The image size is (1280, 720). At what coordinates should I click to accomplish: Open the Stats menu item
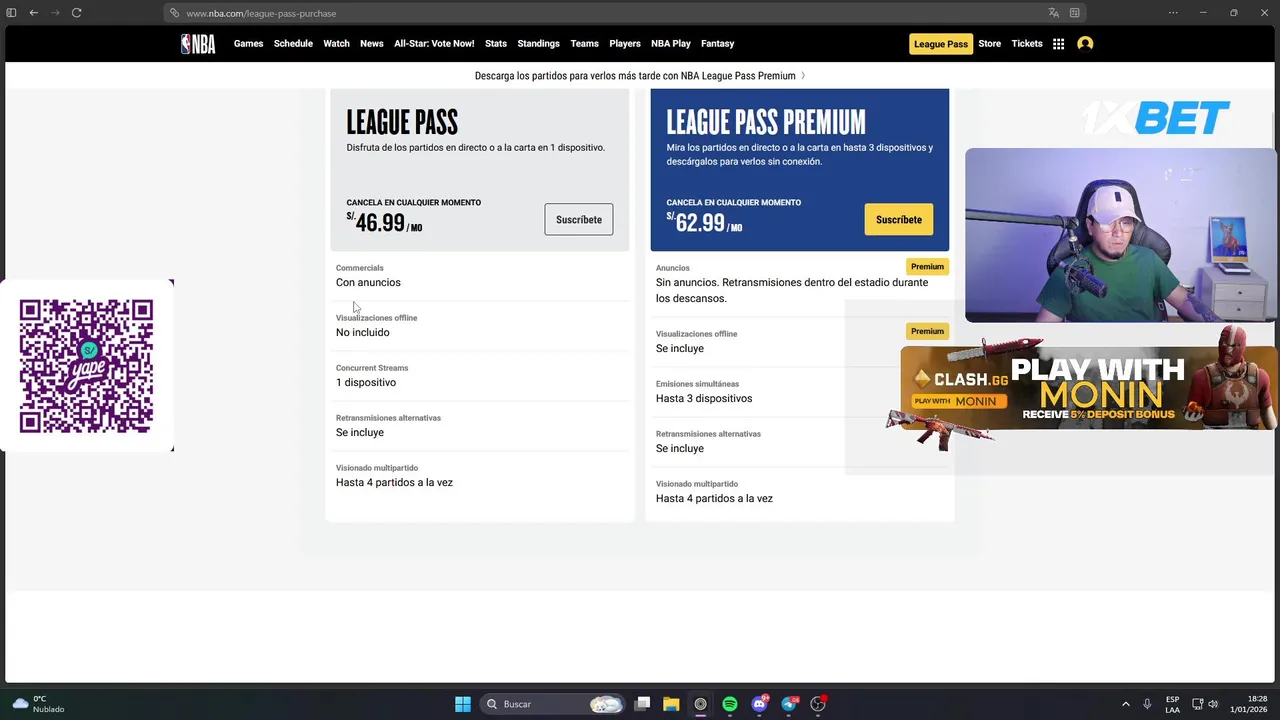tap(496, 44)
